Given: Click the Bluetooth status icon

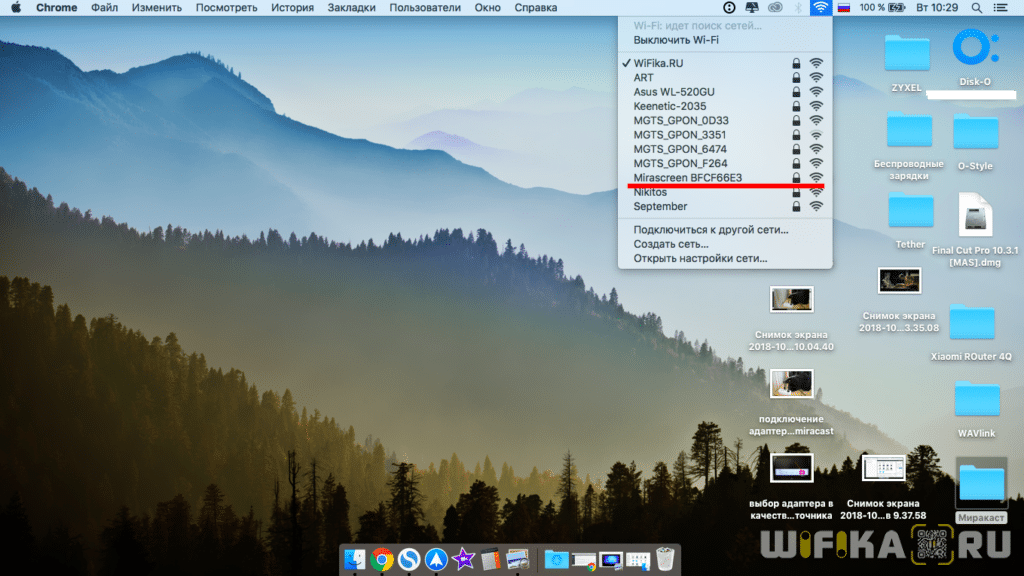Looking at the screenshot, I should [797, 8].
